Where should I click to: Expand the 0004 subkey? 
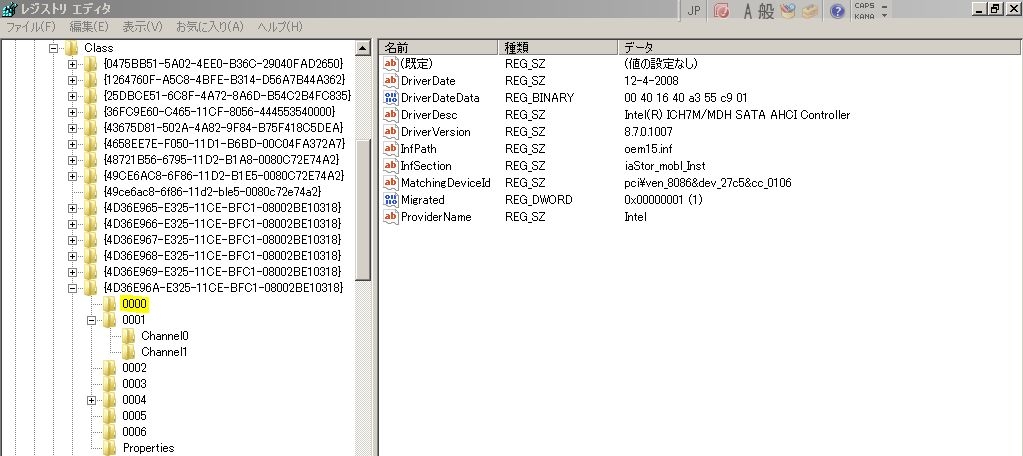[91, 400]
